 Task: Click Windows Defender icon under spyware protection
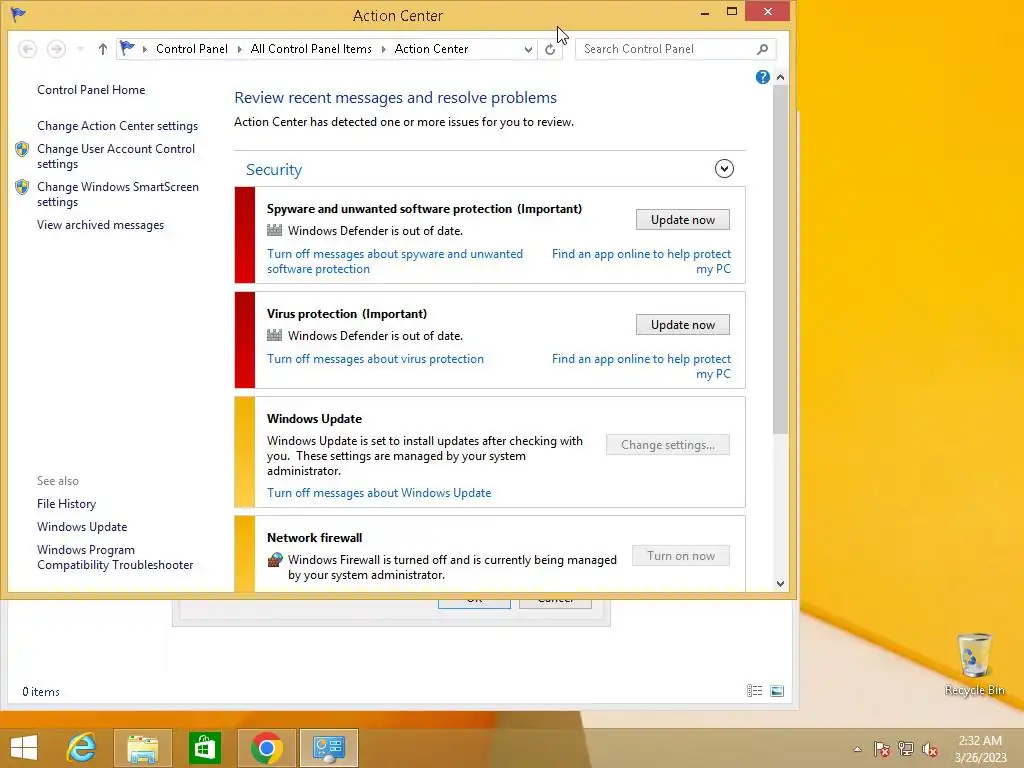coord(274,231)
